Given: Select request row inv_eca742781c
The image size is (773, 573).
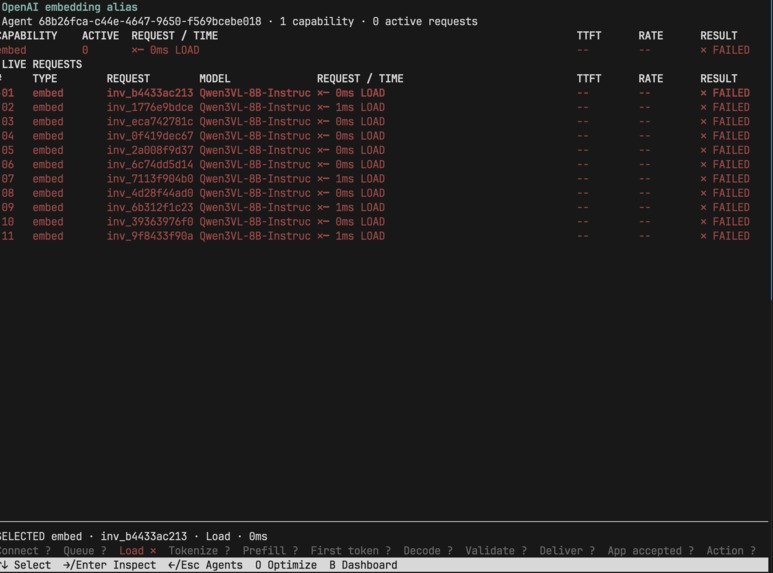Looking at the screenshot, I should click(375, 121).
